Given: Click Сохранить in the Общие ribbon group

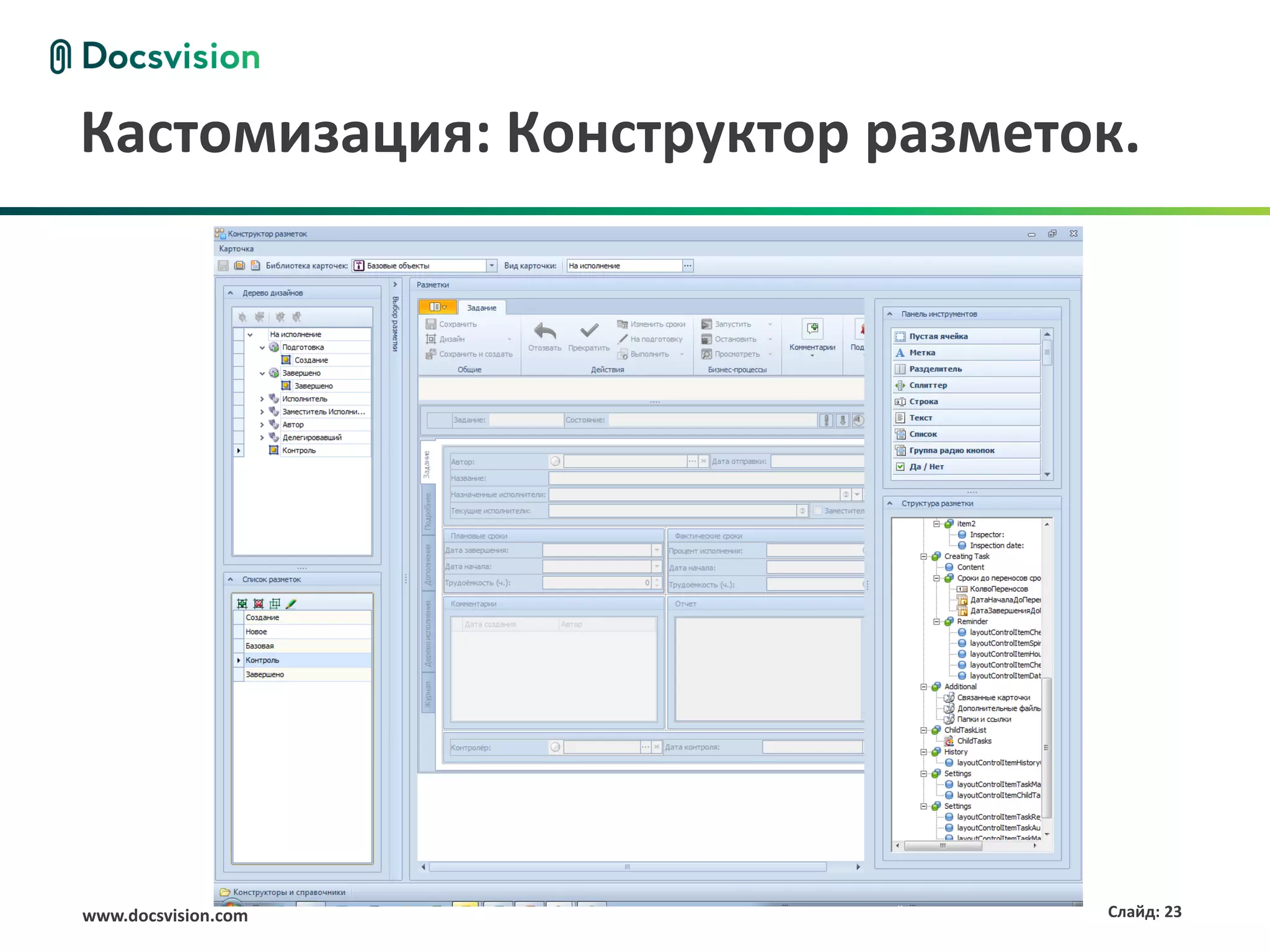Looking at the screenshot, I should click(x=451, y=324).
